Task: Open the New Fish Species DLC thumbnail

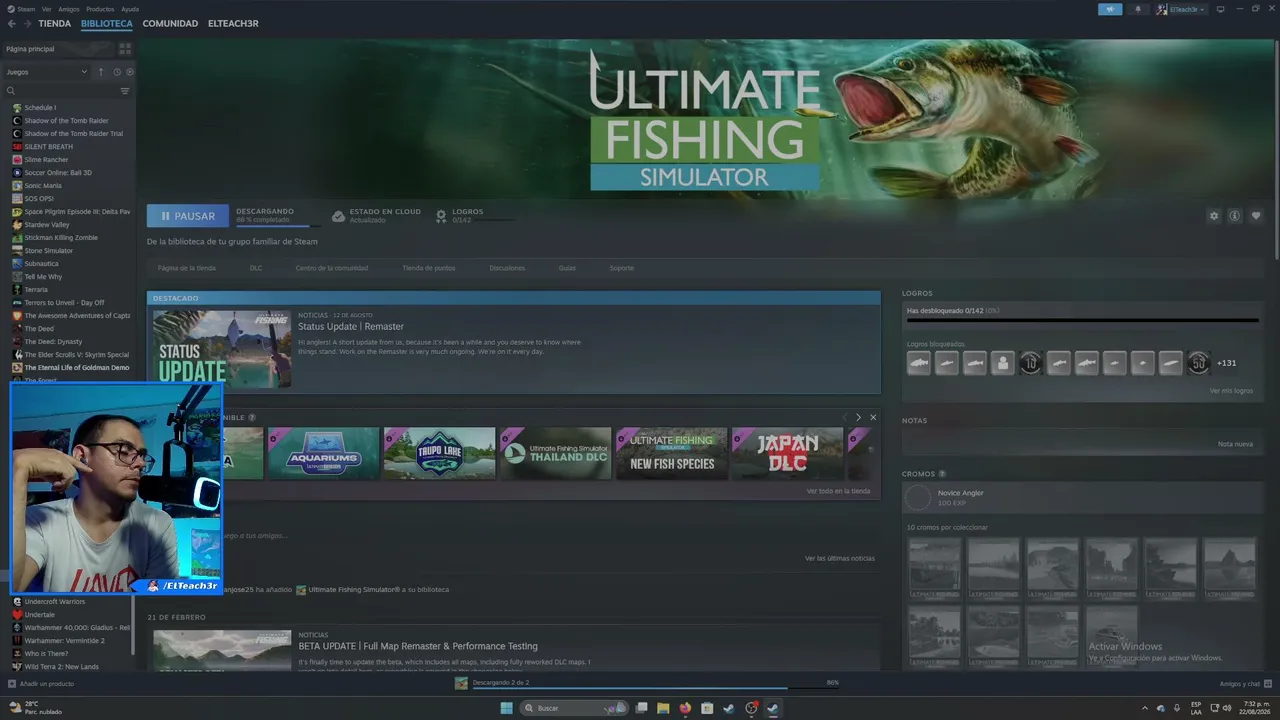Action: pyautogui.click(x=671, y=453)
